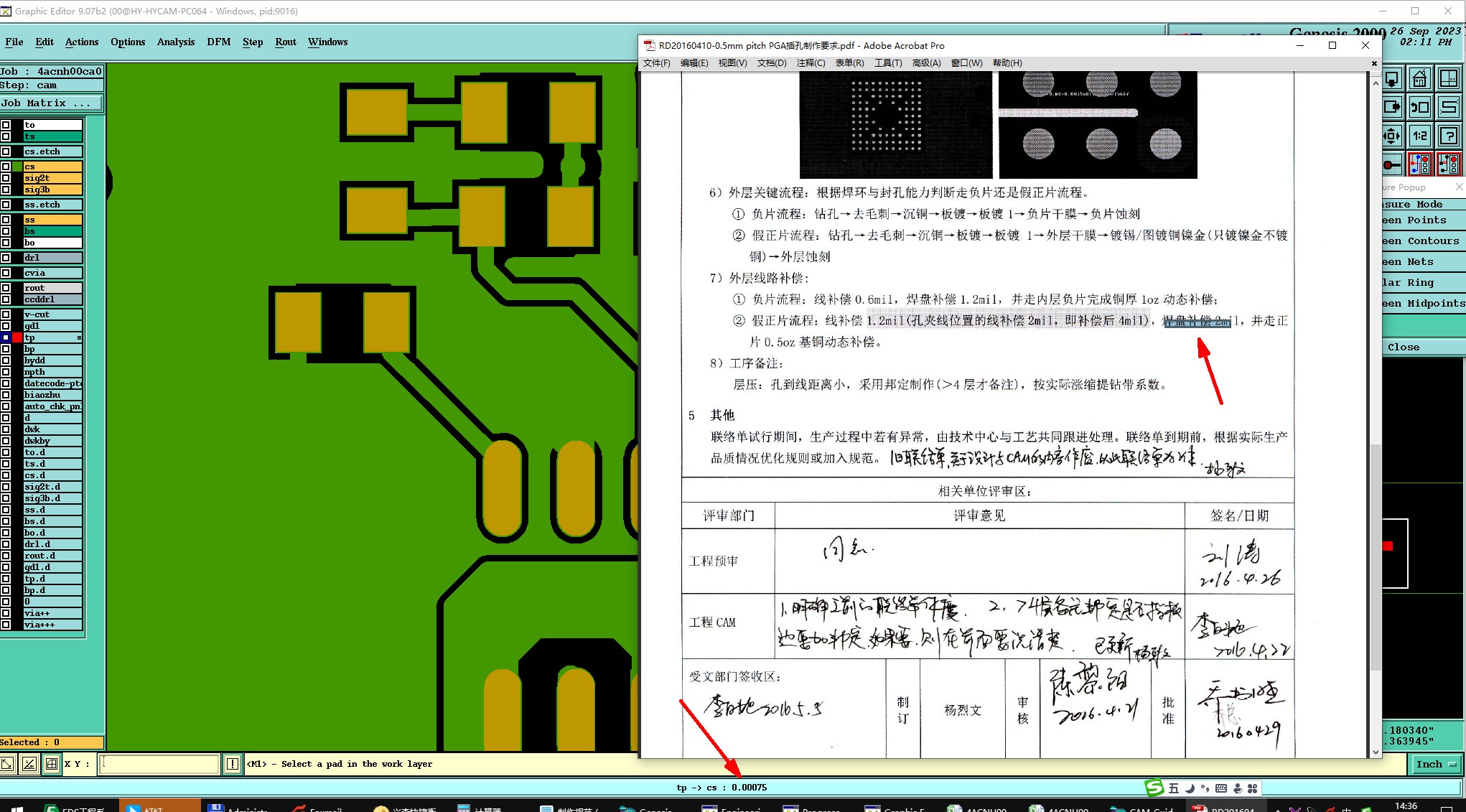Click the red tp layer color swatch
Image resolution: width=1466 pixels, height=812 pixels.
[17, 337]
